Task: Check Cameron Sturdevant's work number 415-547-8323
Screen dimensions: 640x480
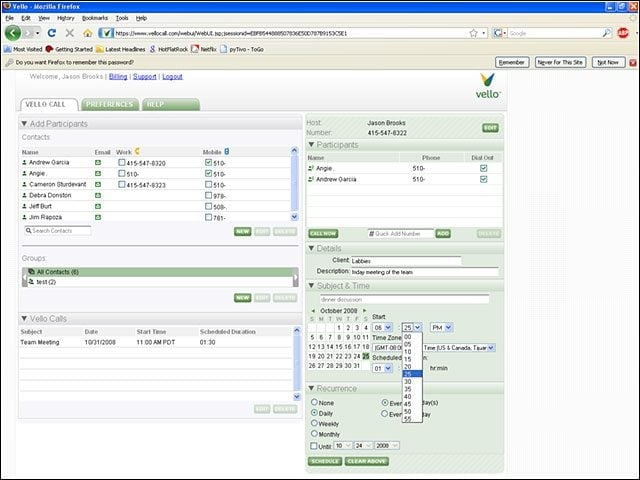Action: click(122, 184)
